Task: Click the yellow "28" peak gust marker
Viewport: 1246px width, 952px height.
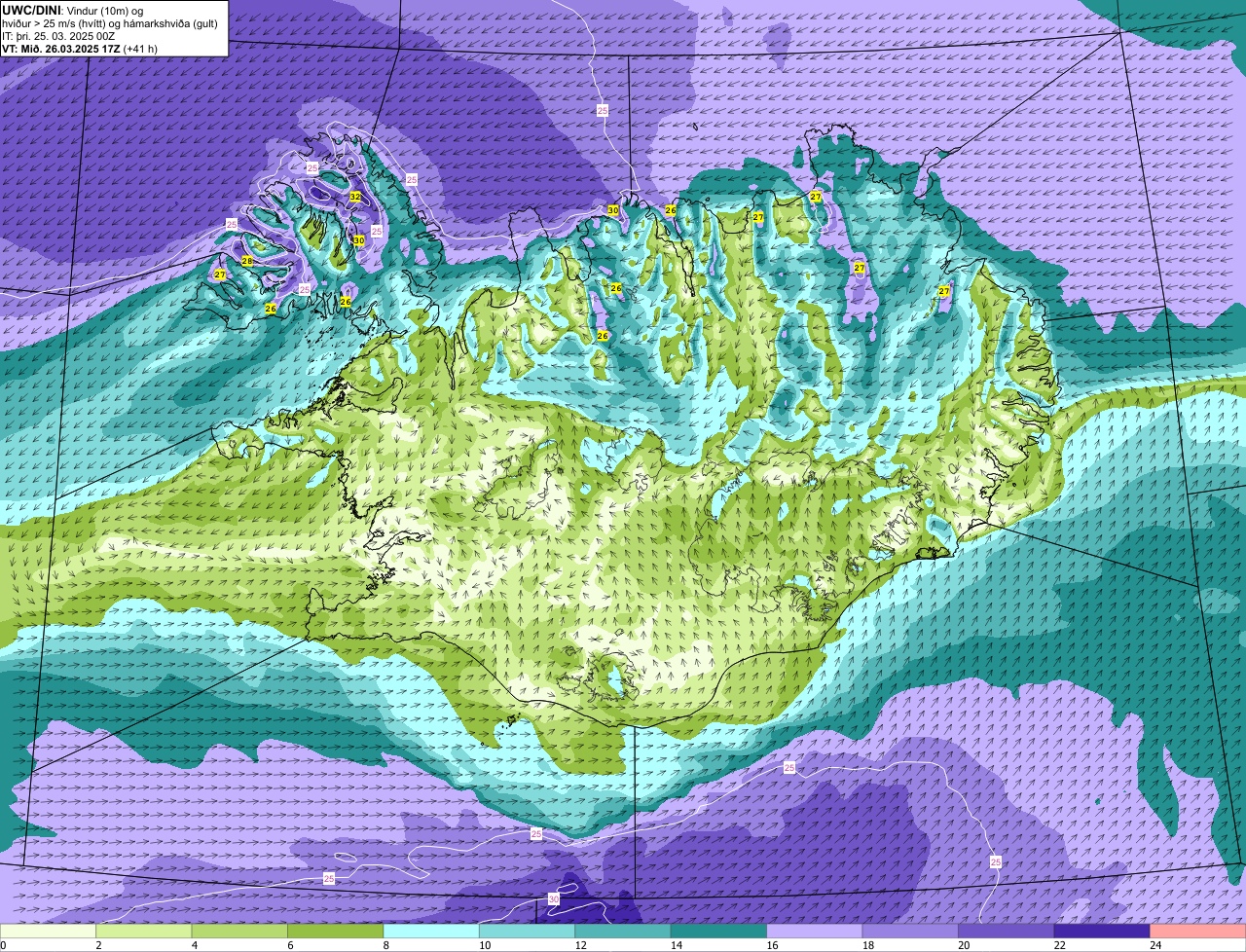Action: coord(247,261)
